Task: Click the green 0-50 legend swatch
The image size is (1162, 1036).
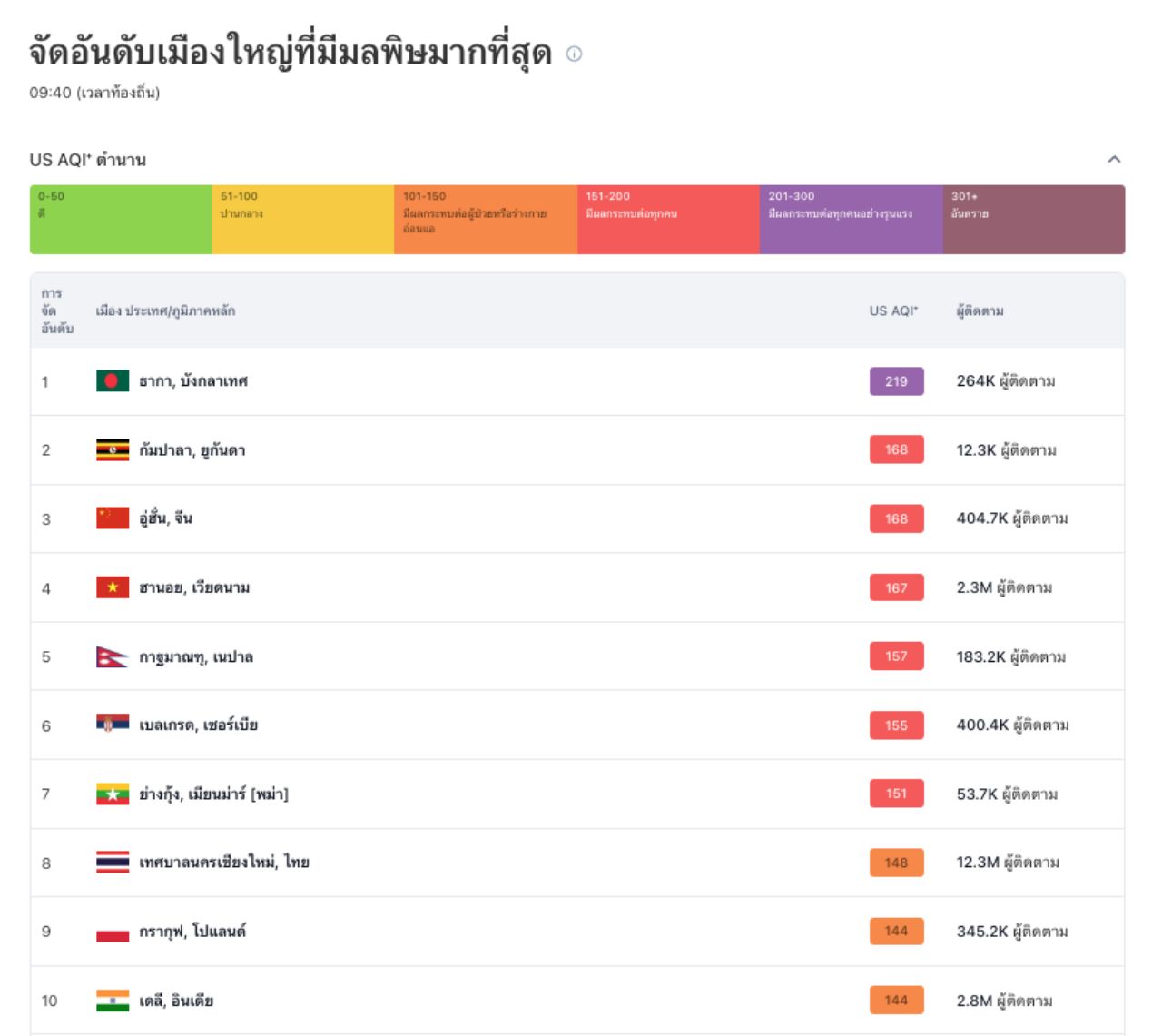Action: tap(121, 220)
